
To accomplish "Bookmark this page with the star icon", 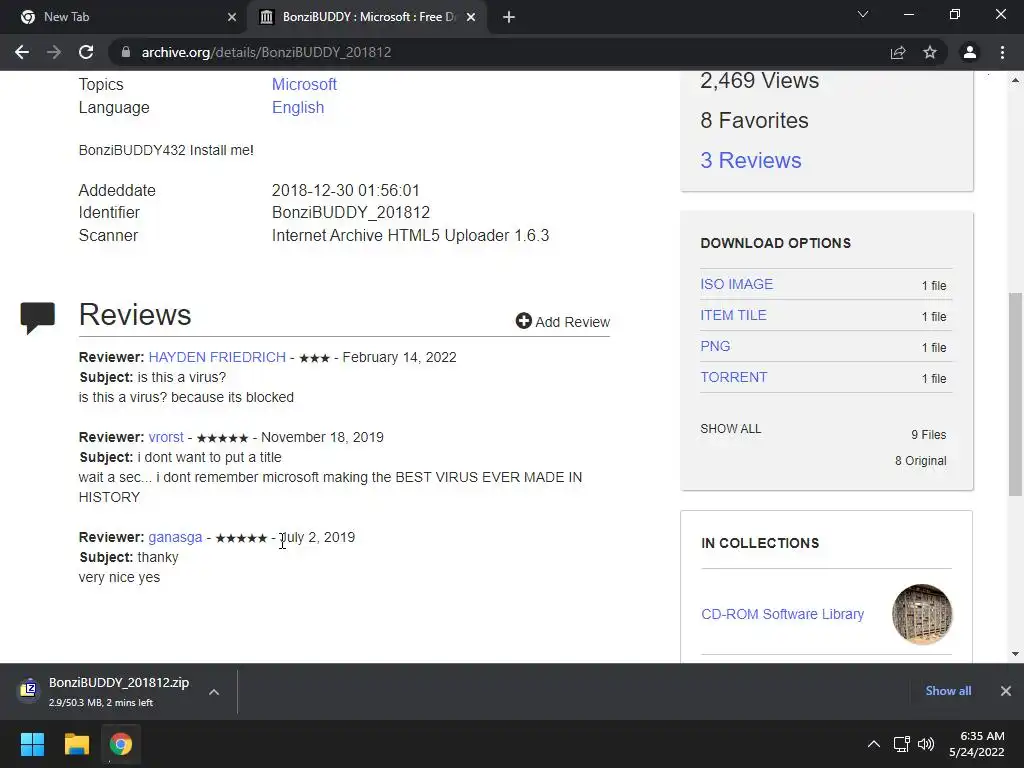I will tap(930, 52).
